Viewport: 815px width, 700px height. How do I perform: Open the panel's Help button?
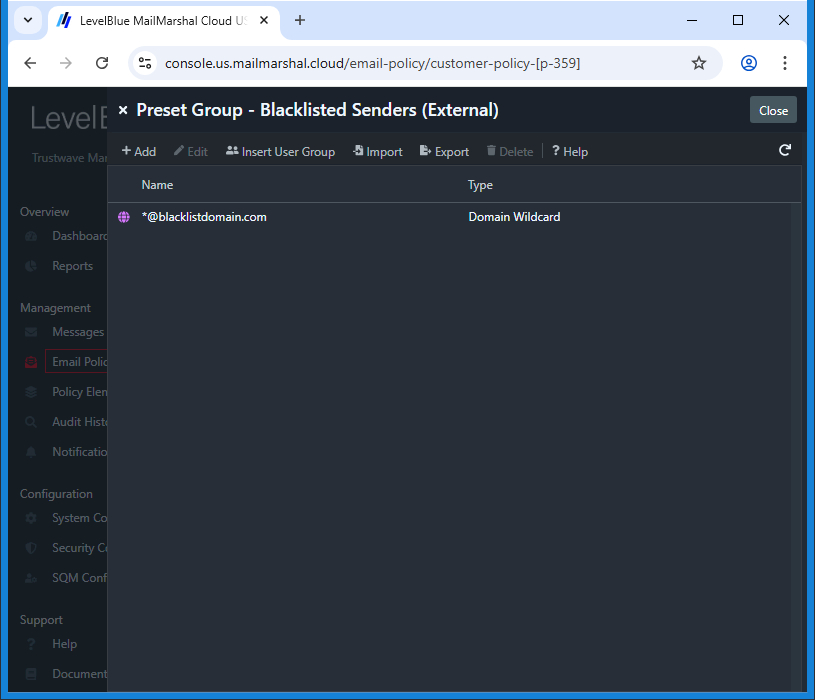tap(570, 151)
